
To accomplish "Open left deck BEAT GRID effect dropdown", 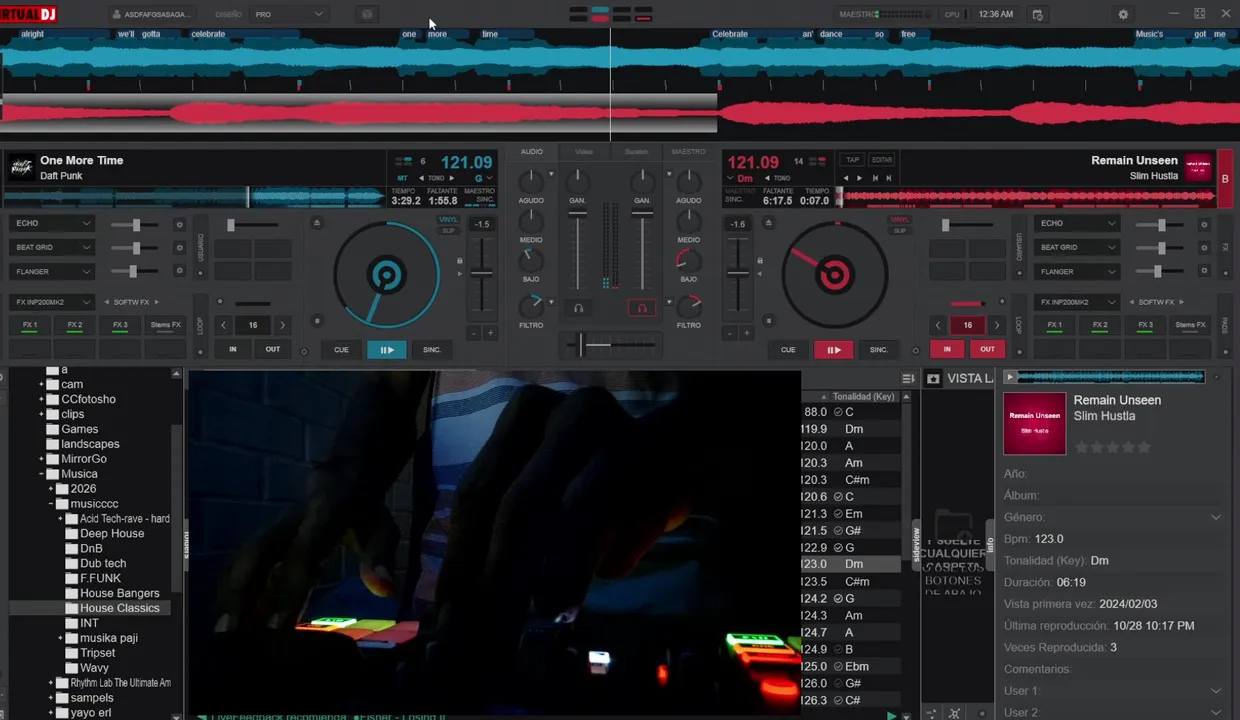I will coord(52,247).
